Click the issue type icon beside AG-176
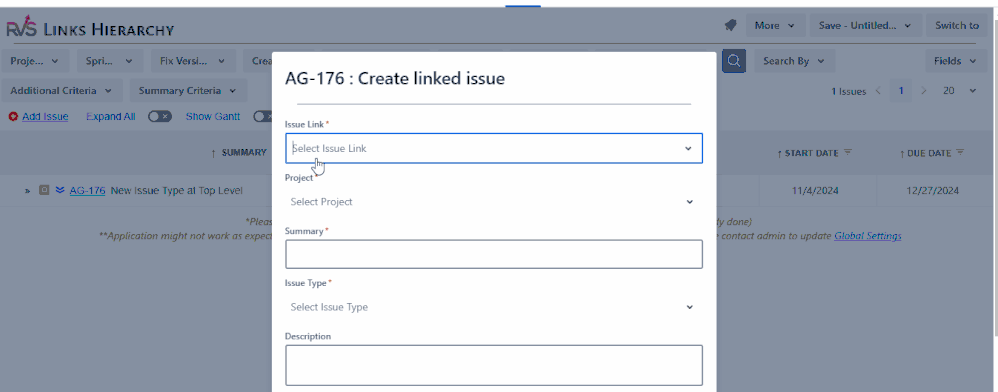Image resolution: width=998 pixels, height=392 pixels. pos(44,190)
